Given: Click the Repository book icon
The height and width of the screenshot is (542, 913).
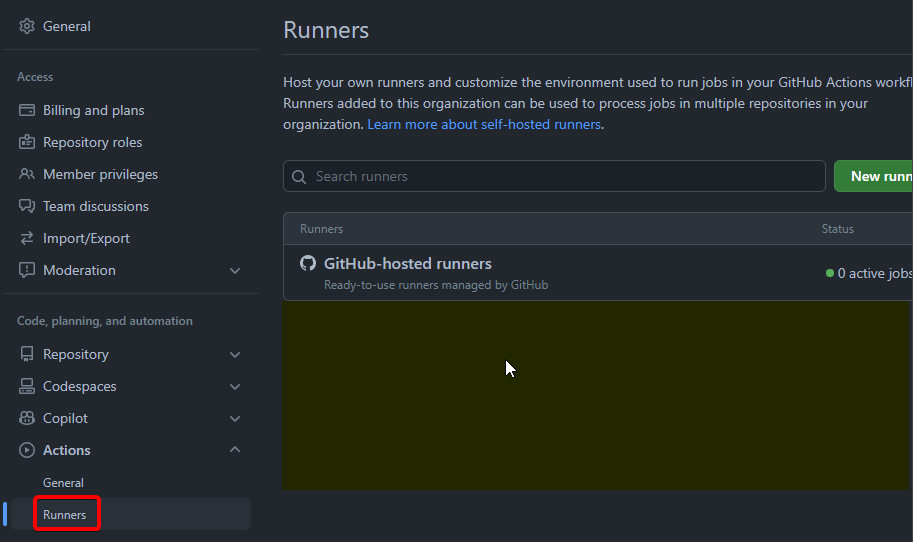Looking at the screenshot, I should (27, 354).
